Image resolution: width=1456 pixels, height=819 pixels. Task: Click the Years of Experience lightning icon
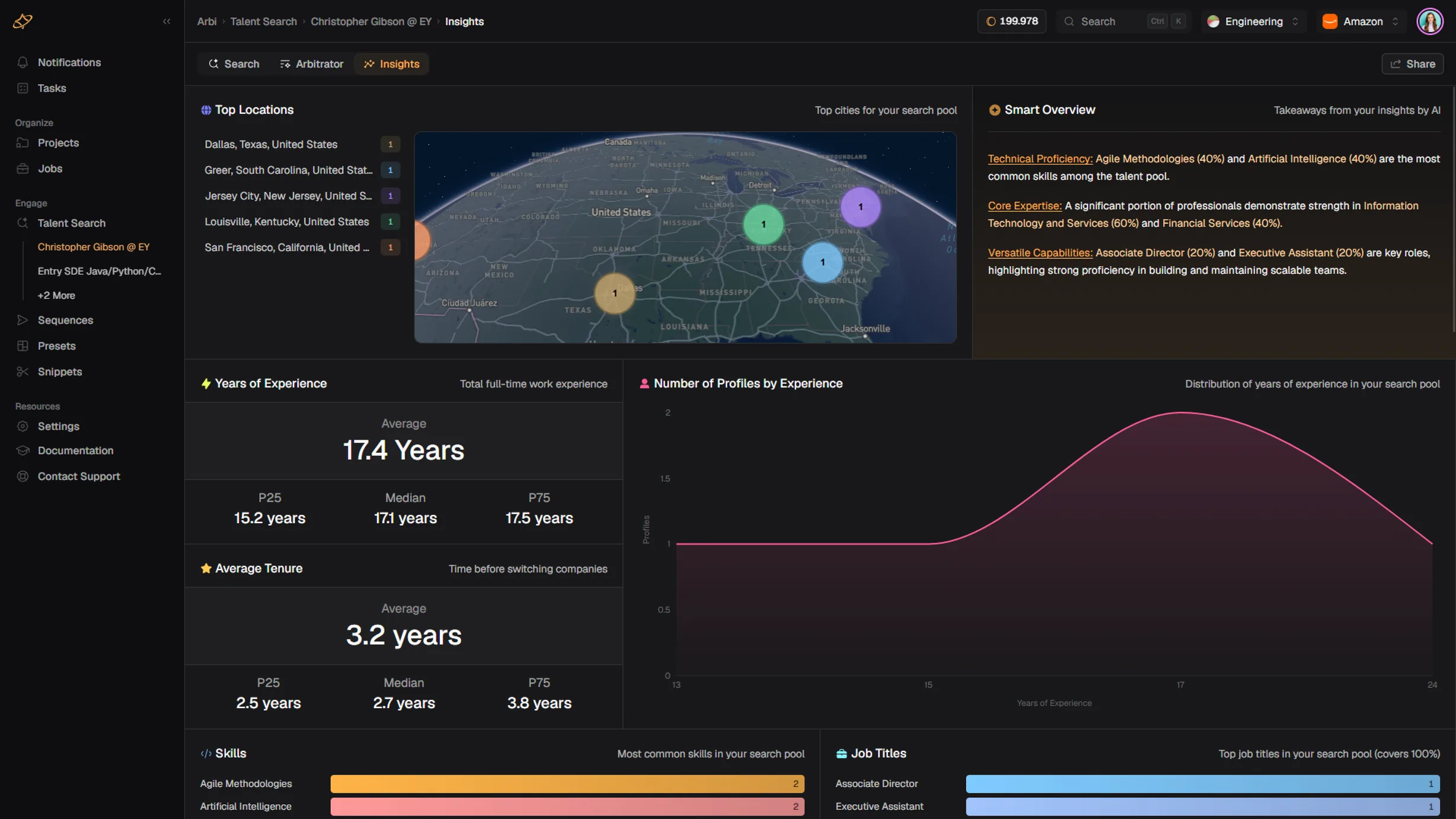pos(206,384)
